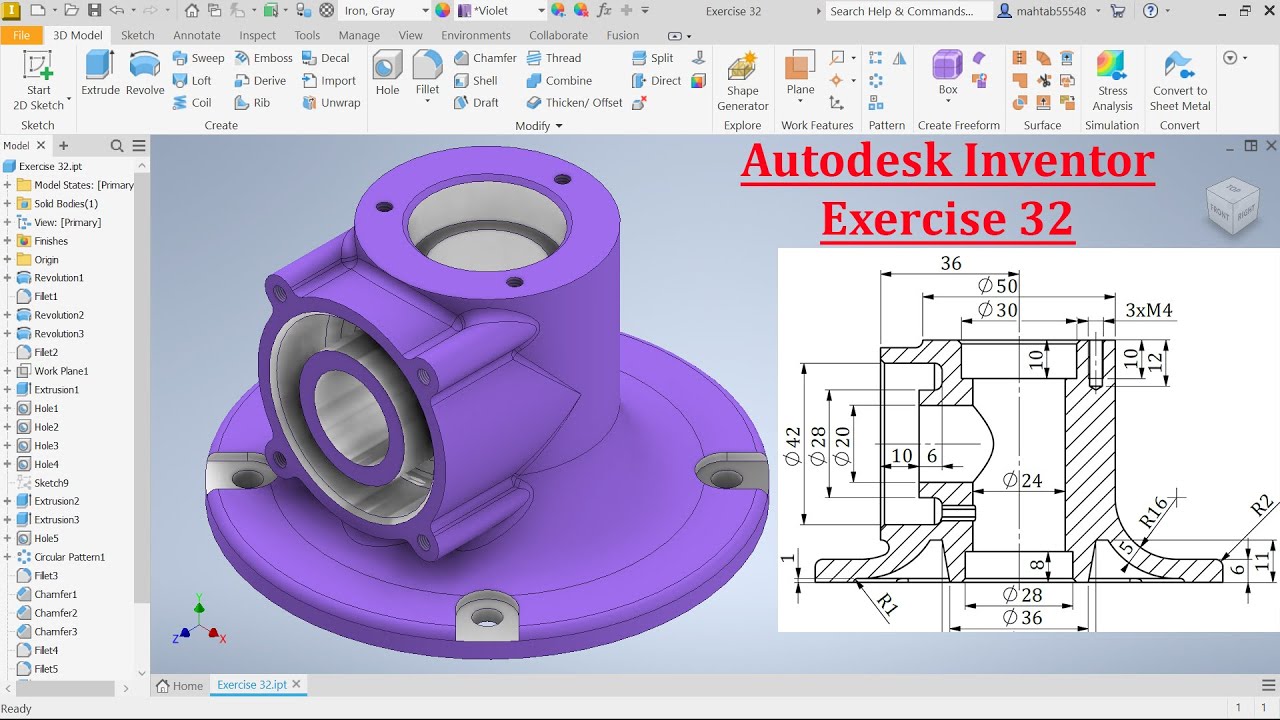Select Hole3 in the model browser
The width and height of the screenshot is (1280, 720).
pyautogui.click(x=46, y=446)
